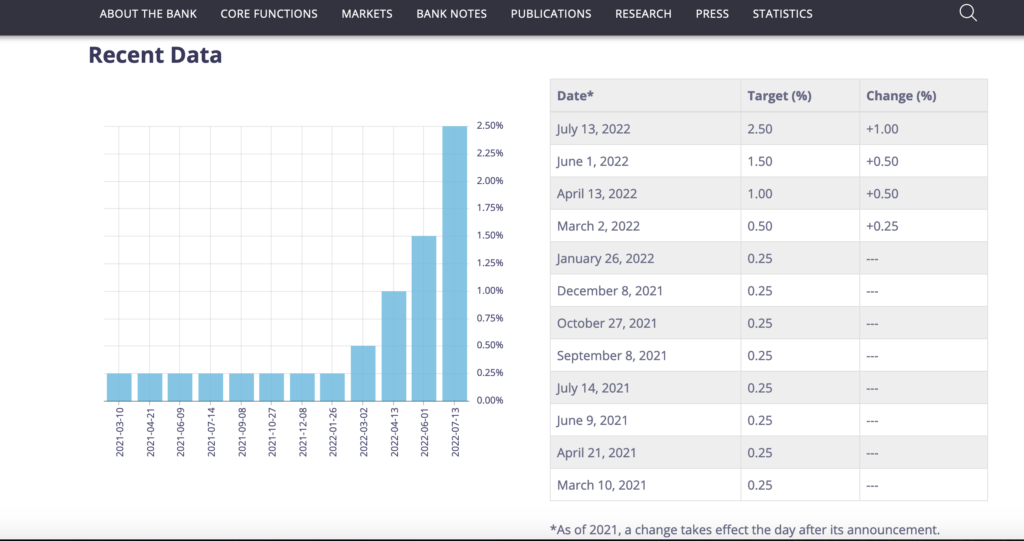1024x541 pixels.
Task: Open the Core Functions menu
Action: pos(269,14)
